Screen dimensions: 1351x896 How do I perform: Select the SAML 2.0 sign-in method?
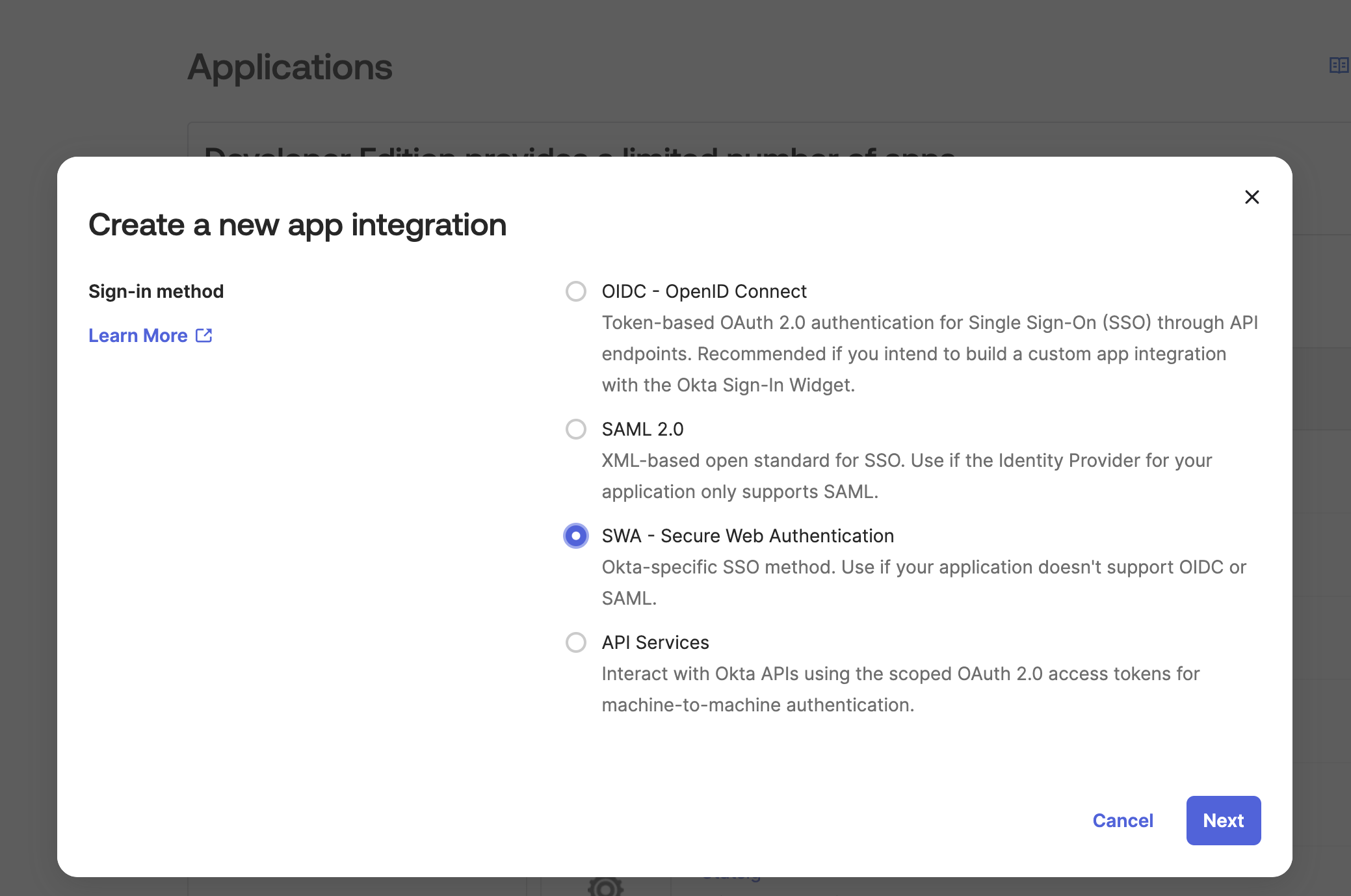(575, 429)
